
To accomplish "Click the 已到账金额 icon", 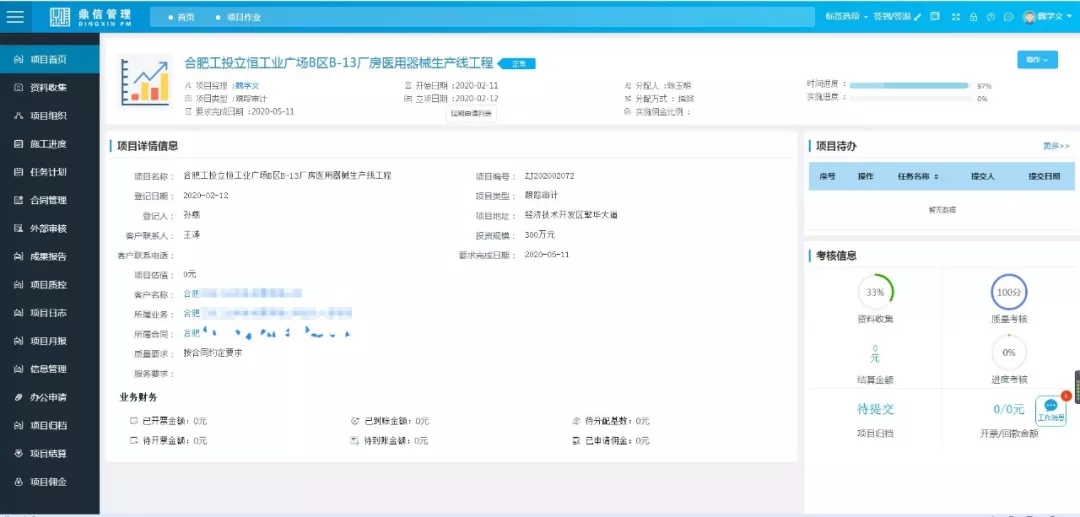I will coord(355,421).
